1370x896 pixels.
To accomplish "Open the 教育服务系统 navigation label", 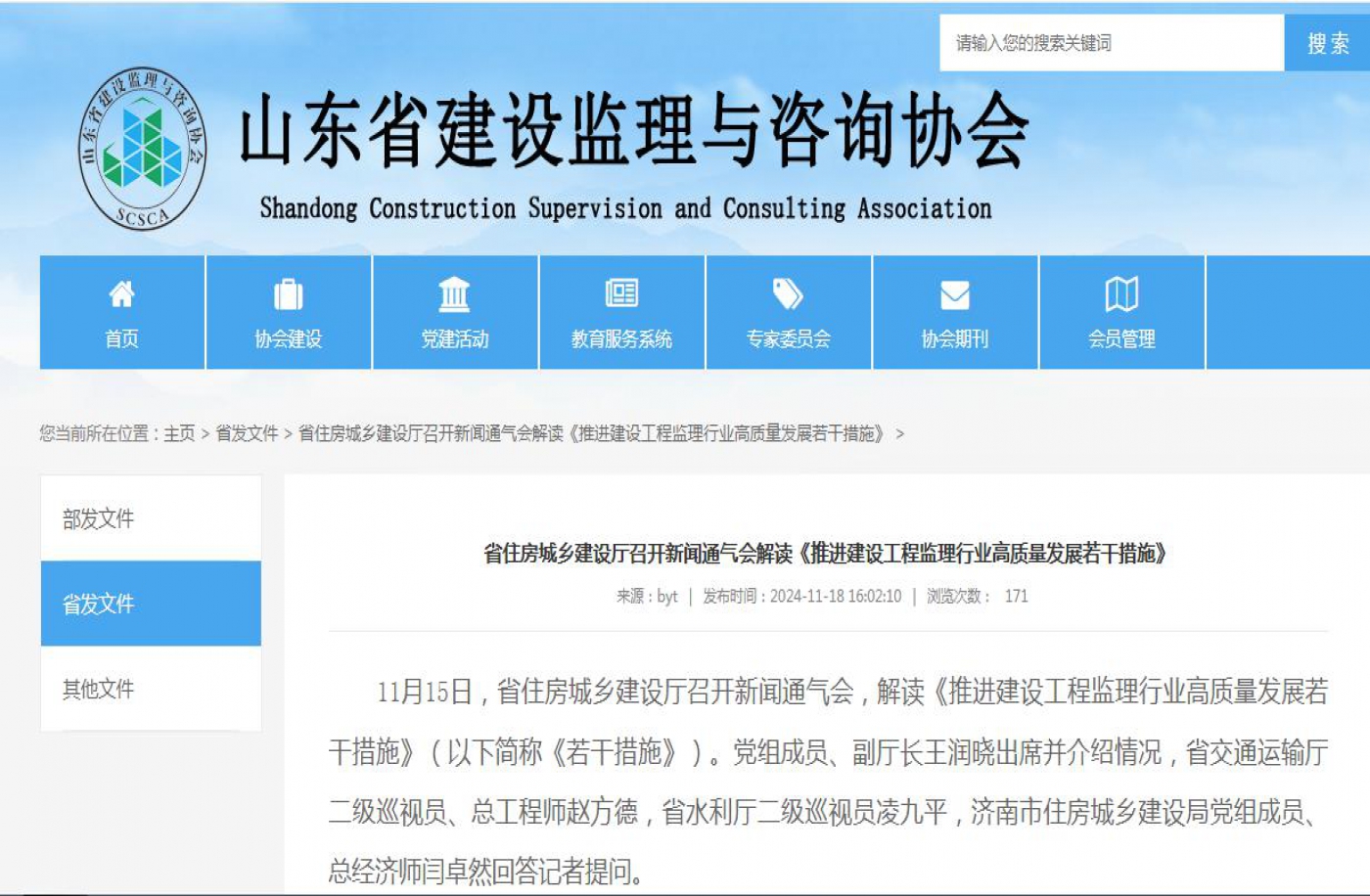I will (x=621, y=338).
